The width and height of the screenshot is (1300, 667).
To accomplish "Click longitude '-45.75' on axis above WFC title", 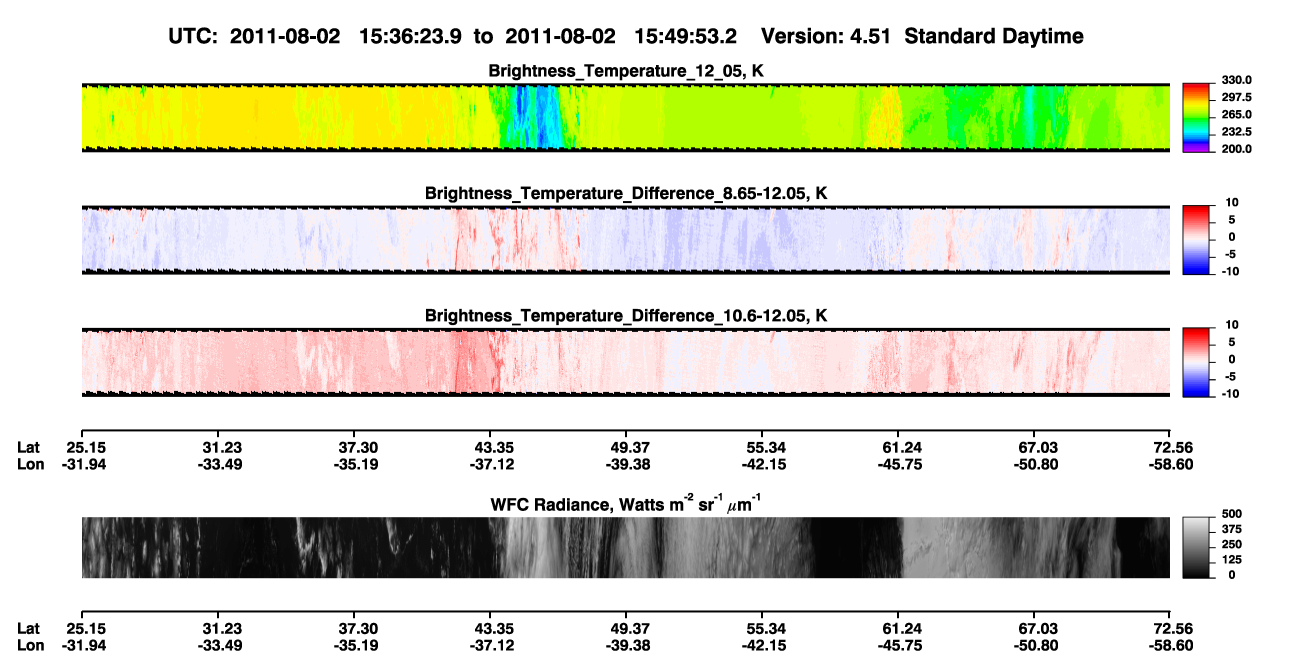I will tap(898, 464).
